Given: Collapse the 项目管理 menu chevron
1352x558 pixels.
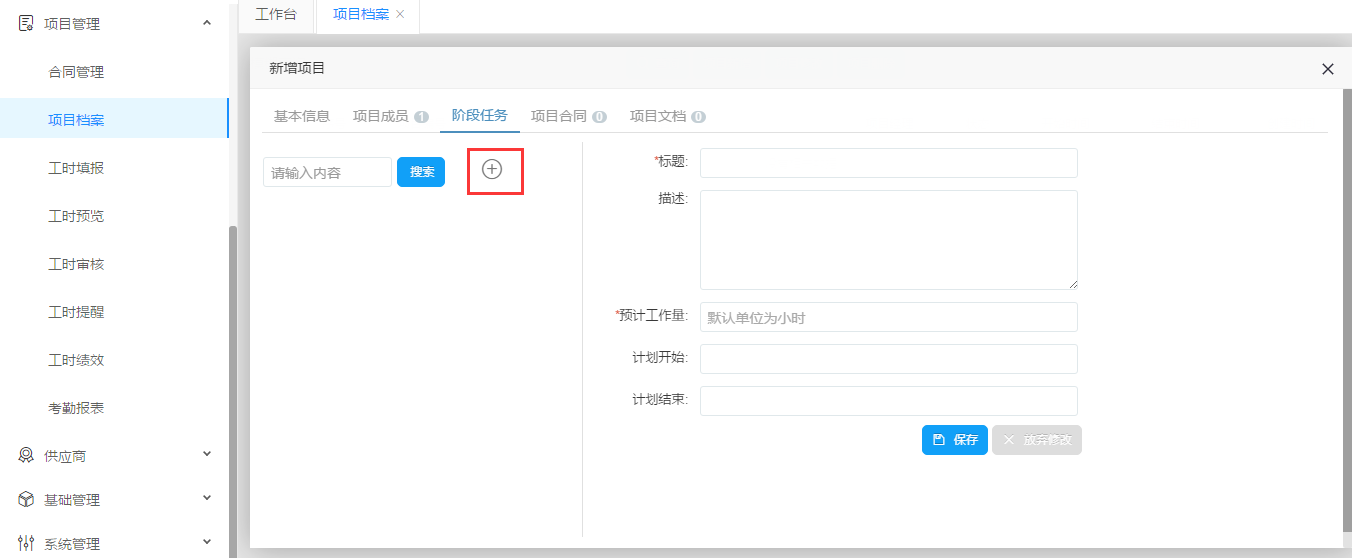Looking at the screenshot, I should [x=207, y=22].
